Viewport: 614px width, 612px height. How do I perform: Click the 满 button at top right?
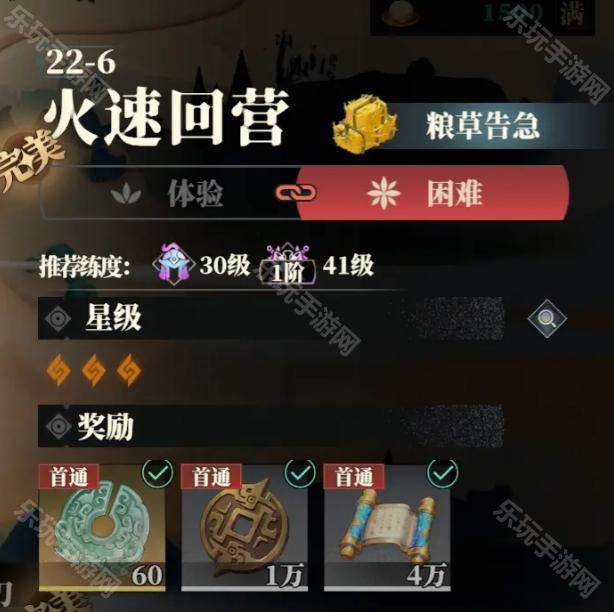(573, 16)
